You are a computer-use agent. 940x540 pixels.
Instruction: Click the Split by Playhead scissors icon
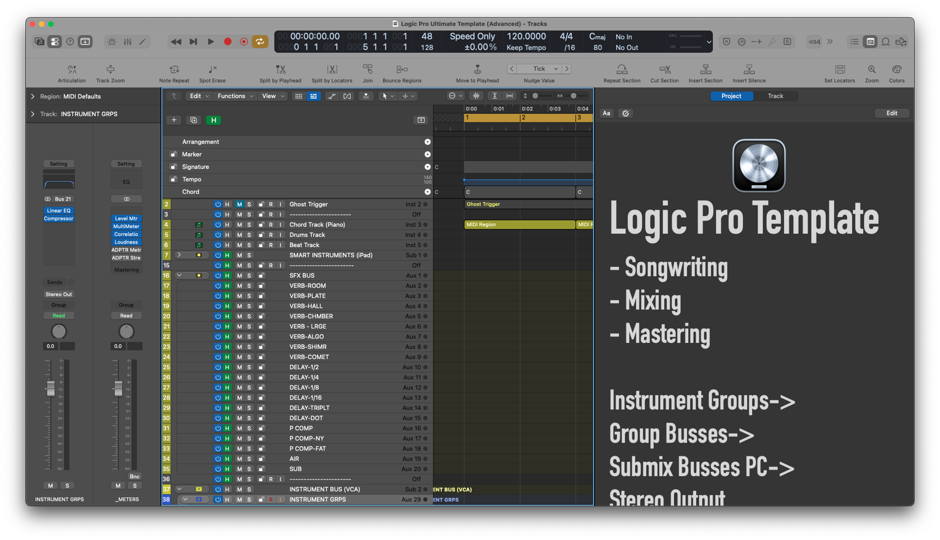pyautogui.click(x=280, y=70)
